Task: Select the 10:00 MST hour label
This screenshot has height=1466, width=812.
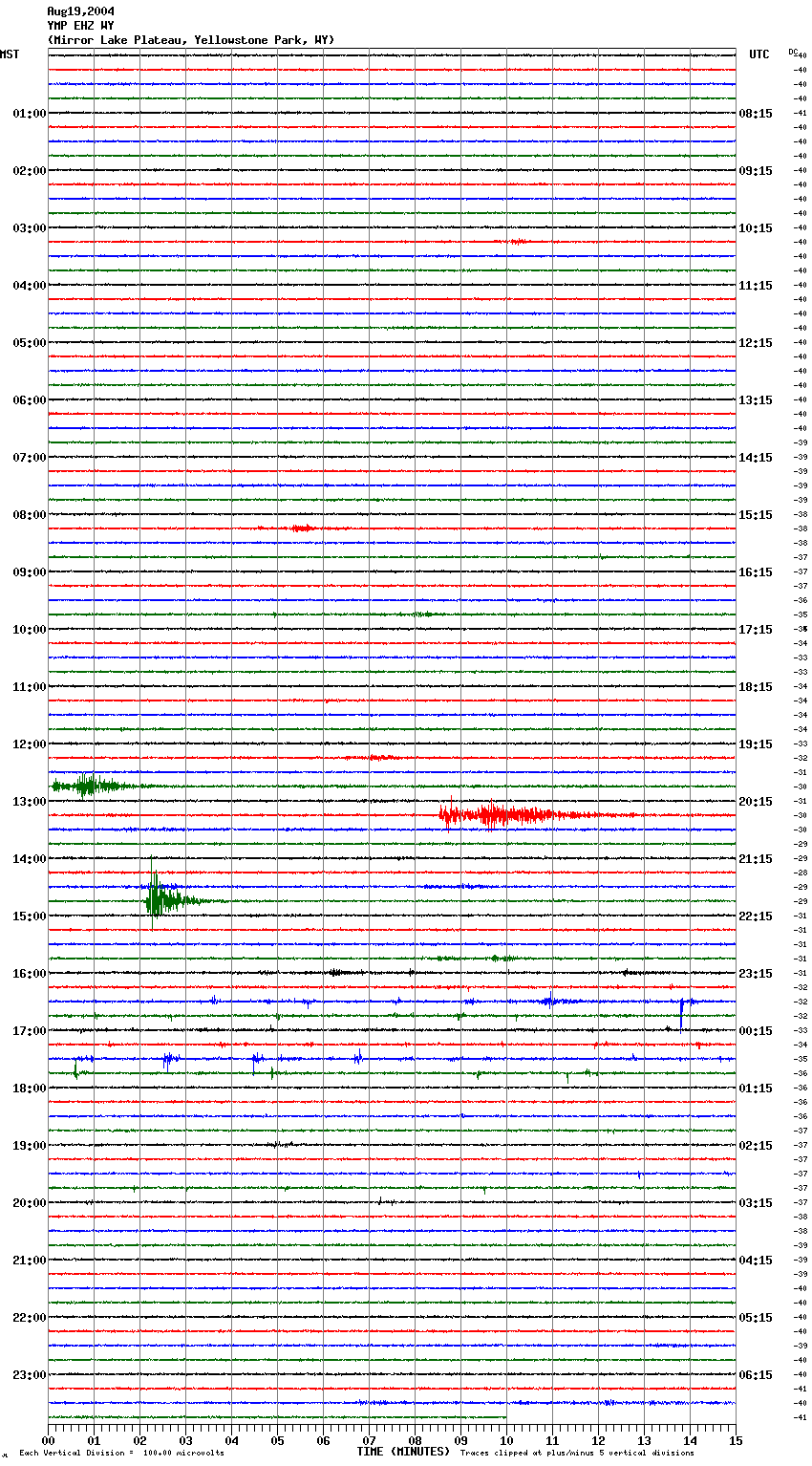Action: (30, 630)
